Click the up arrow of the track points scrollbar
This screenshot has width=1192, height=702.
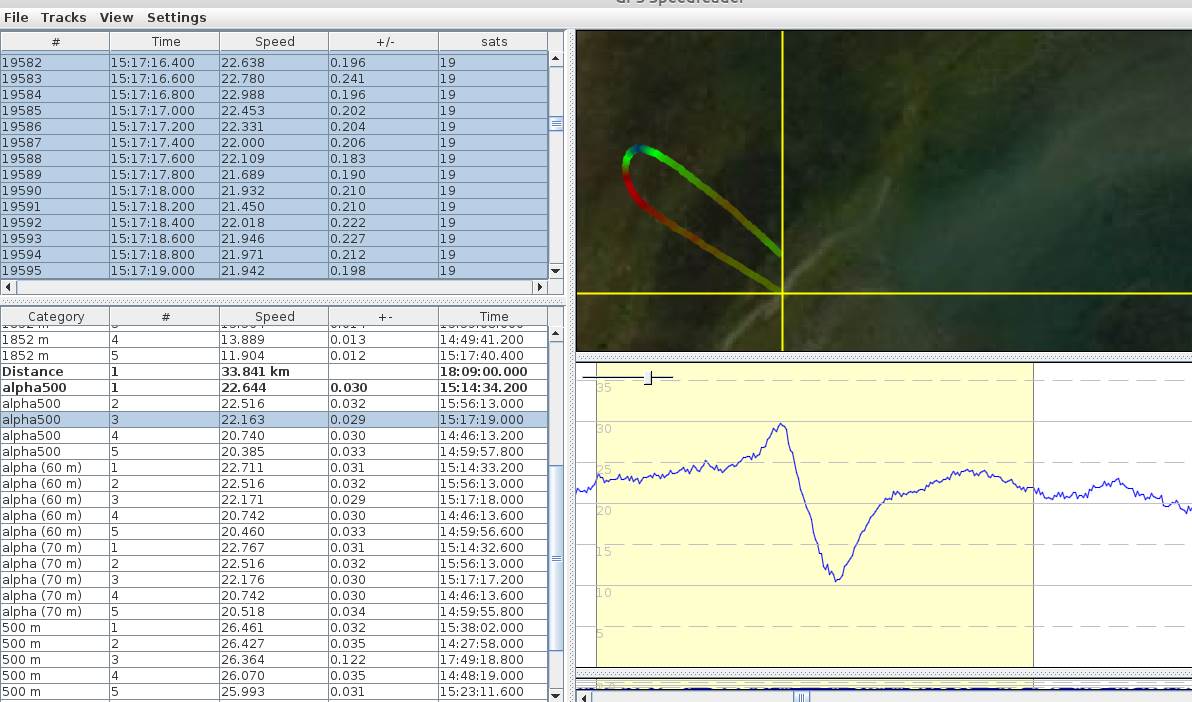click(x=556, y=59)
